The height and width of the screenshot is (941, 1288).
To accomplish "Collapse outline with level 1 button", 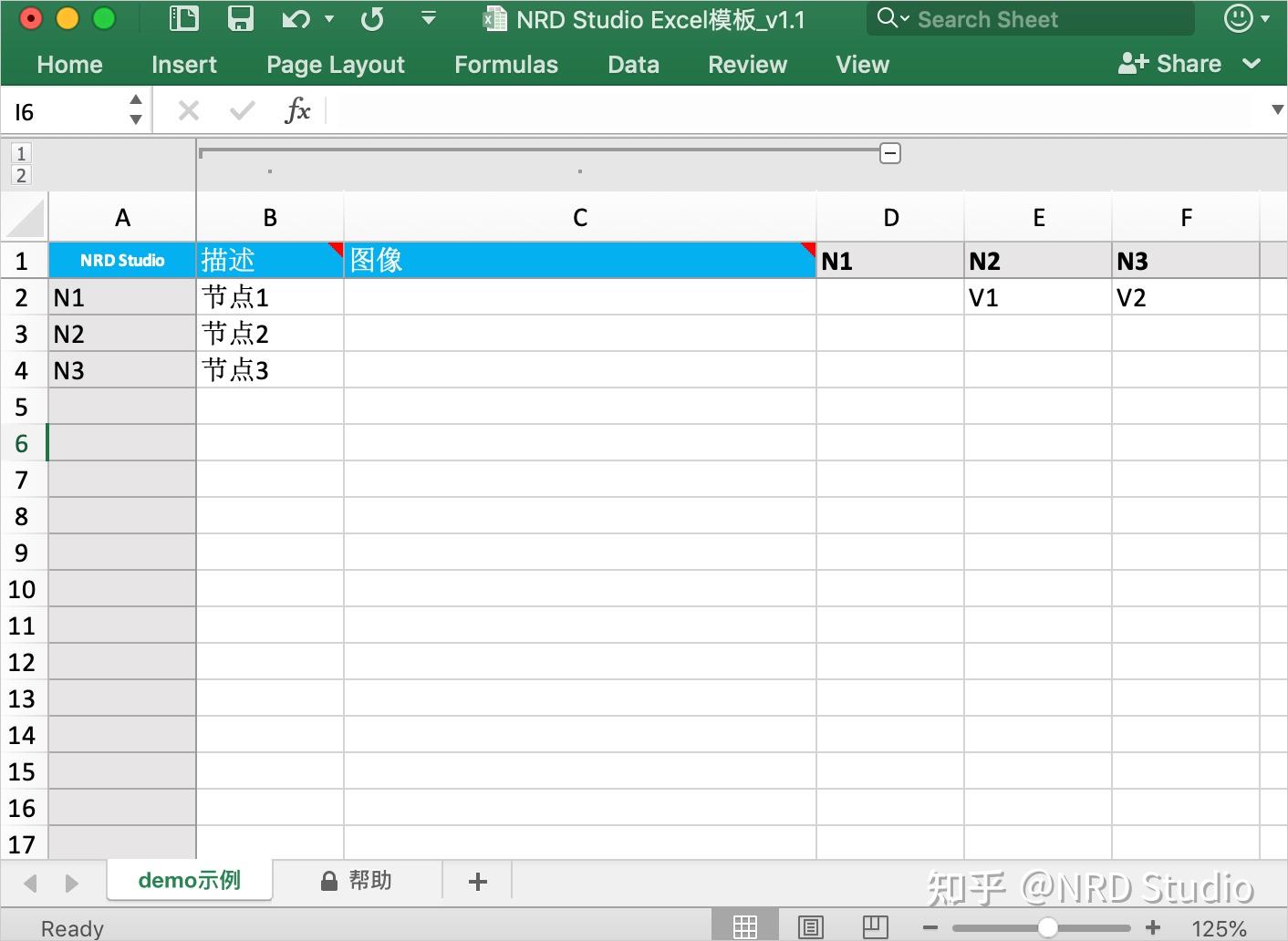I will point(21,152).
